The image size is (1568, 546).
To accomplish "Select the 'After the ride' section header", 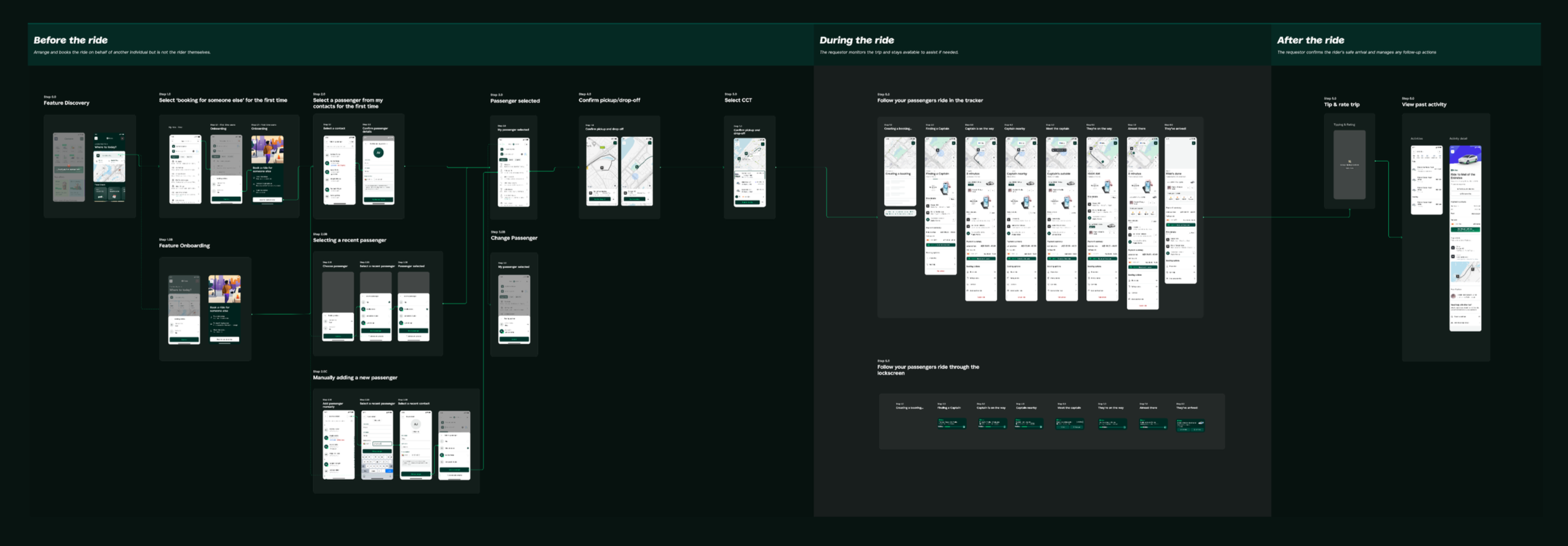I will click(x=1310, y=40).
